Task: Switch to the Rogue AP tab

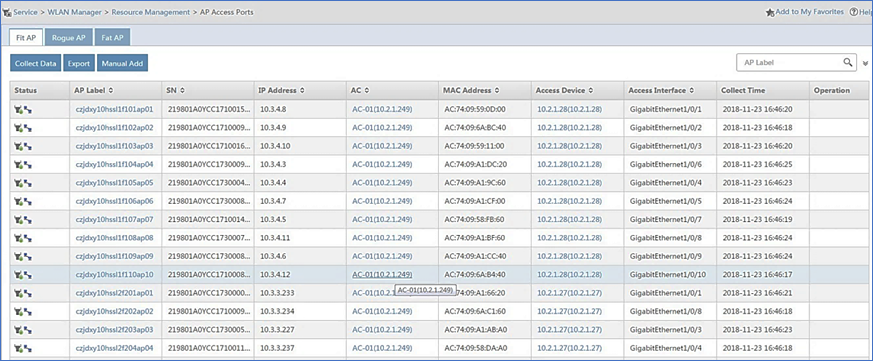Action: click(68, 38)
